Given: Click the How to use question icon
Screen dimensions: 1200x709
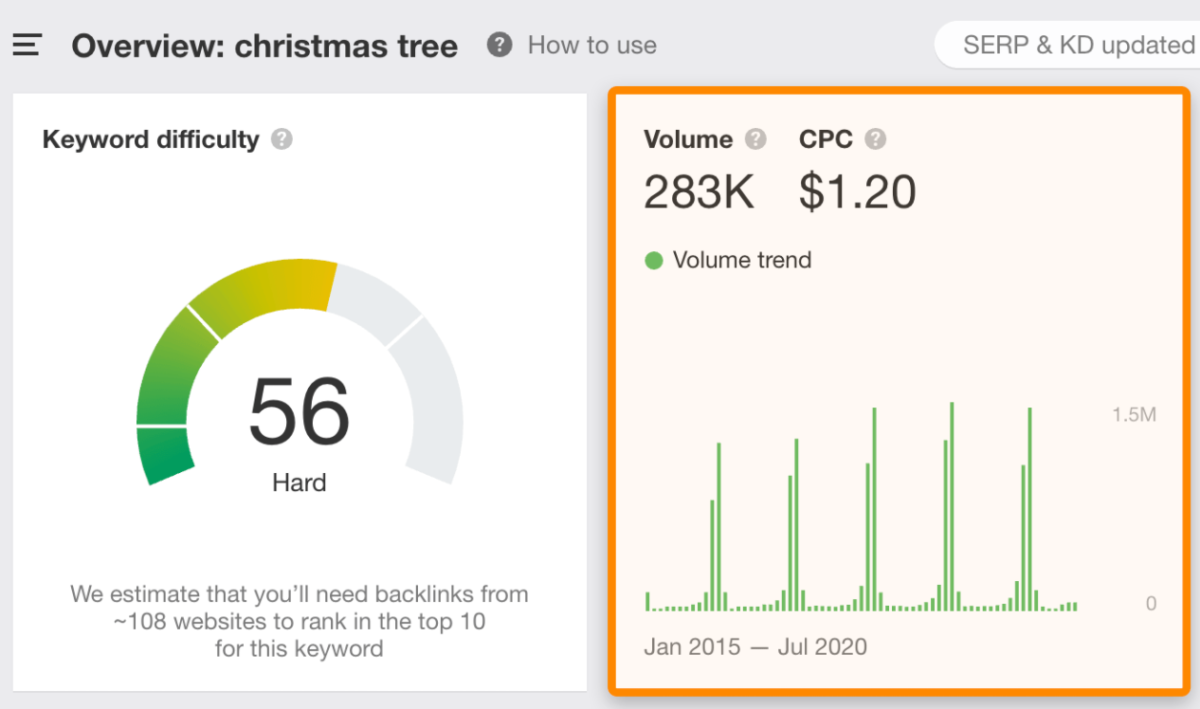Looking at the screenshot, I should [500, 45].
